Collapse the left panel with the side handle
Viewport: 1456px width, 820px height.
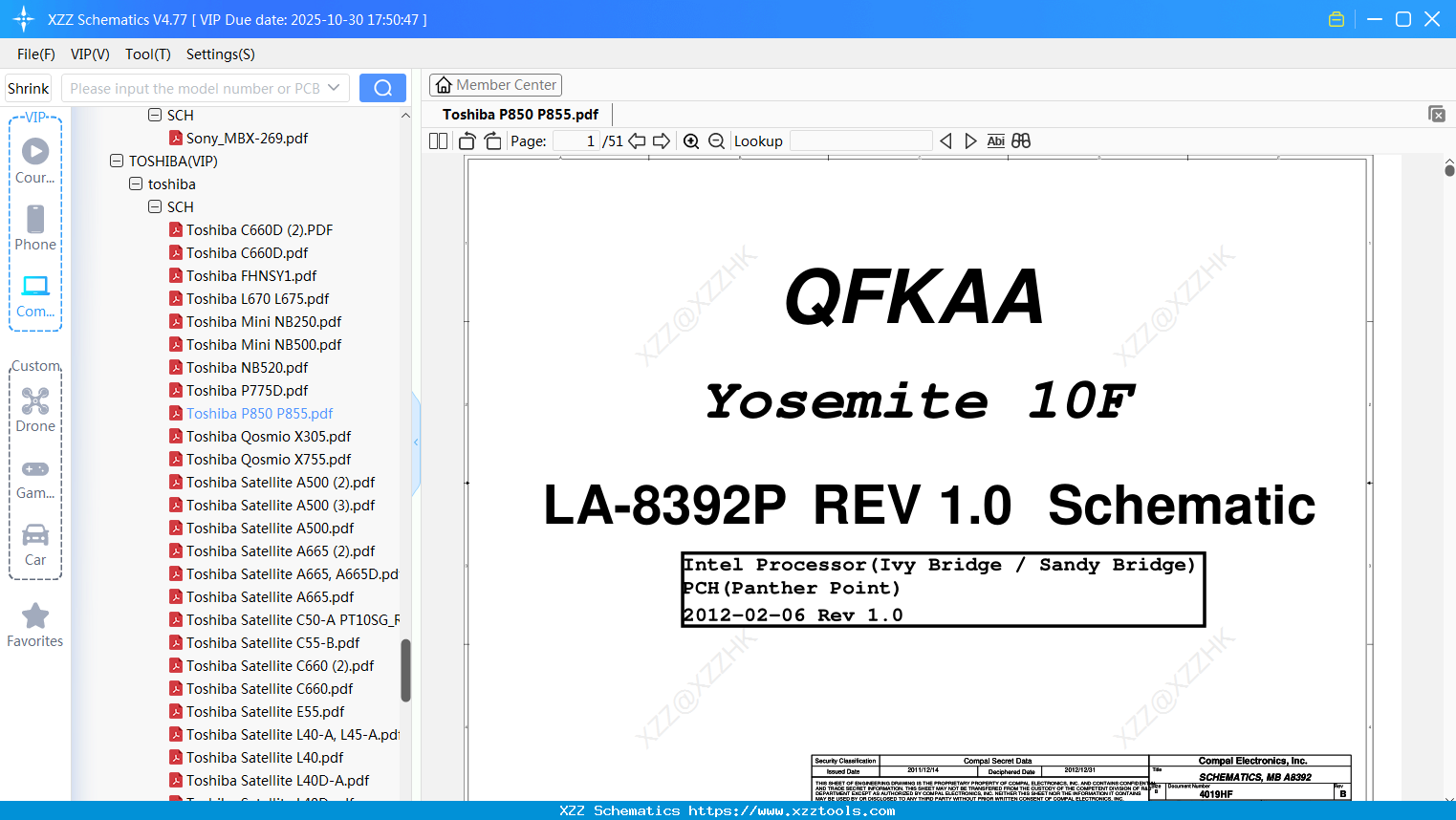[x=416, y=442]
